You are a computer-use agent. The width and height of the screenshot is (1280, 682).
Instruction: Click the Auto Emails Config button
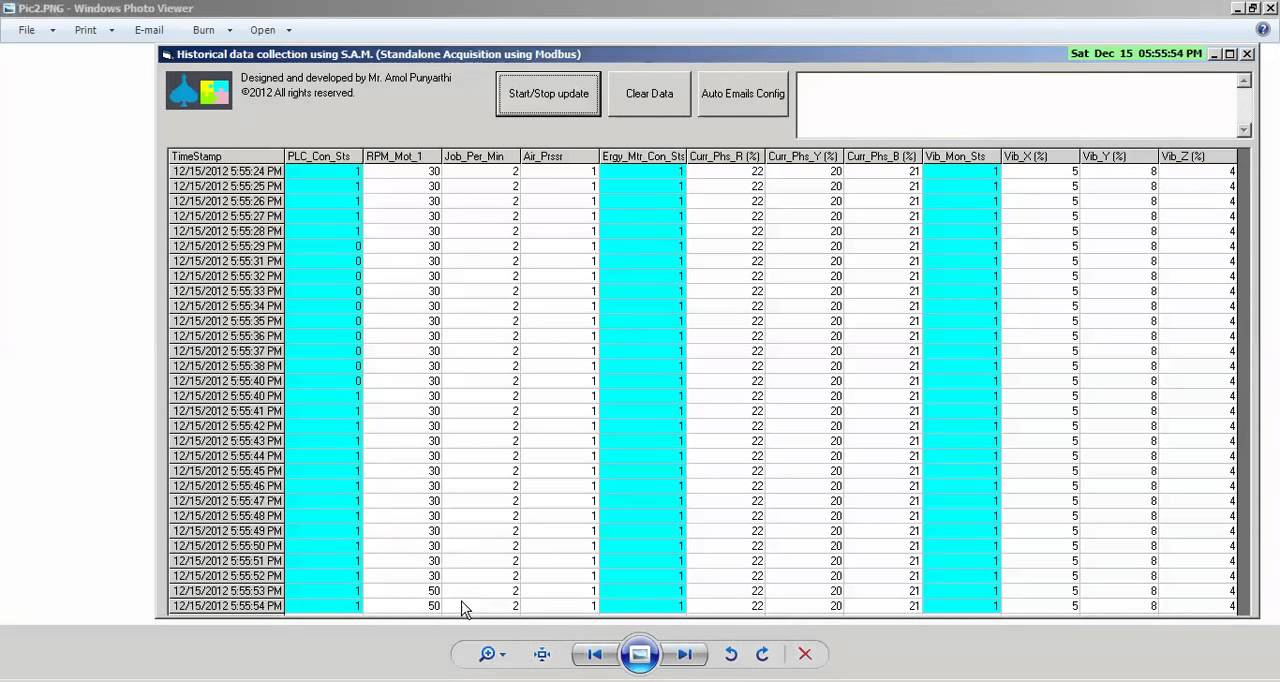(x=743, y=93)
